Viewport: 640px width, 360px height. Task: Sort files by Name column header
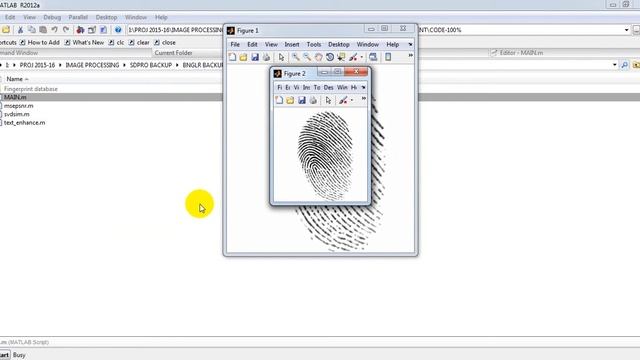[x=18, y=79]
